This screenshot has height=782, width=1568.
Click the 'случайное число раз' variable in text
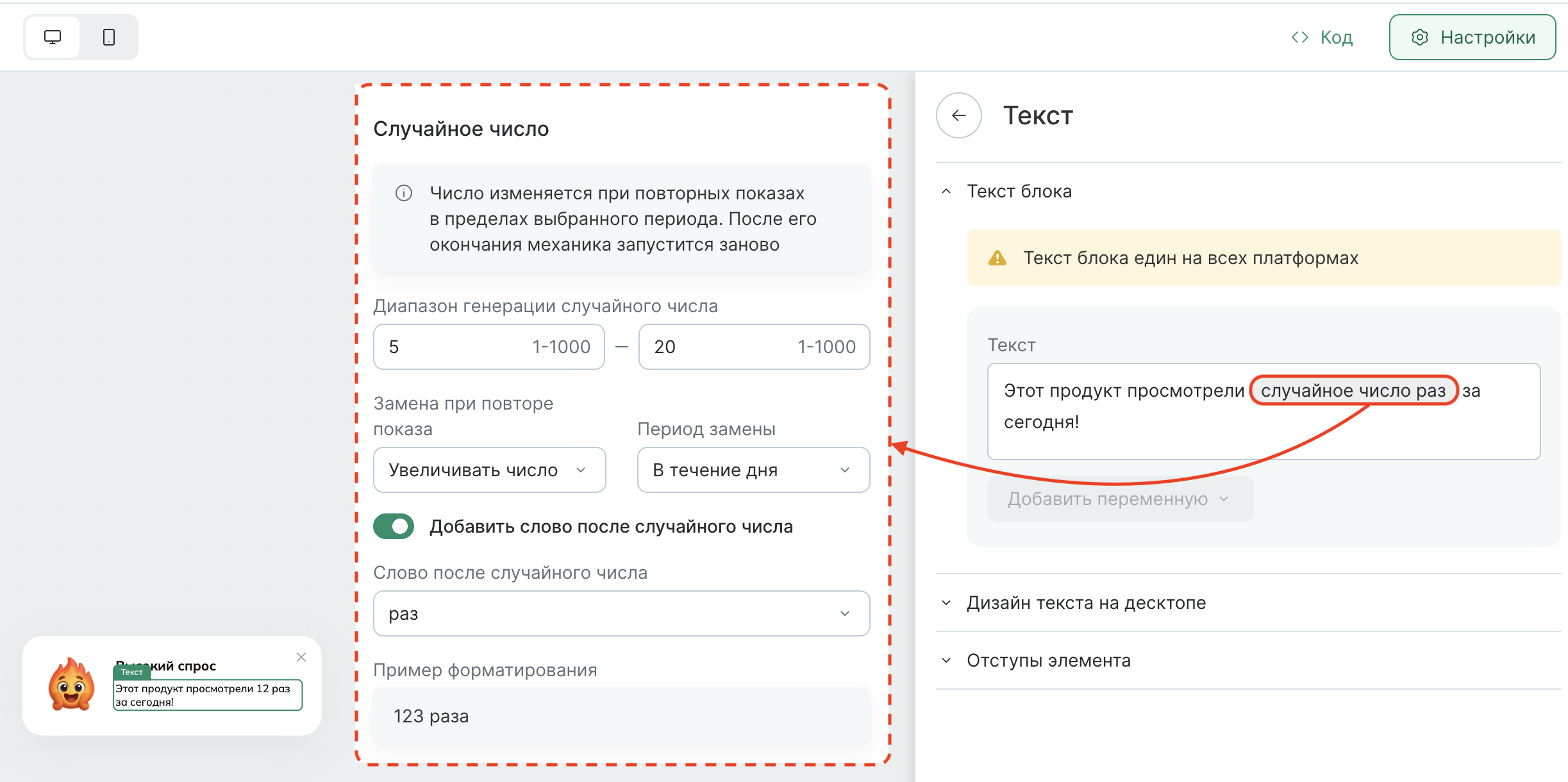pyautogui.click(x=1353, y=390)
